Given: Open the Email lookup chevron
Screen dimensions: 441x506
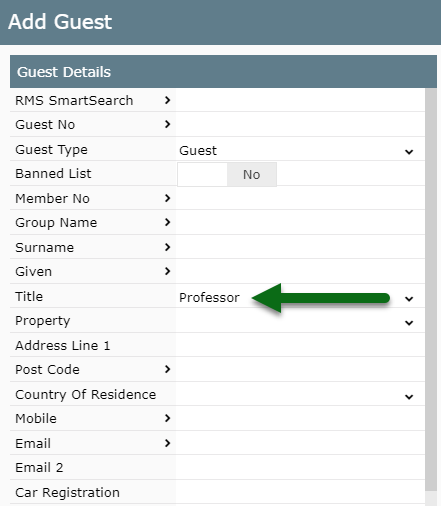Looking at the screenshot, I should click(167, 443).
